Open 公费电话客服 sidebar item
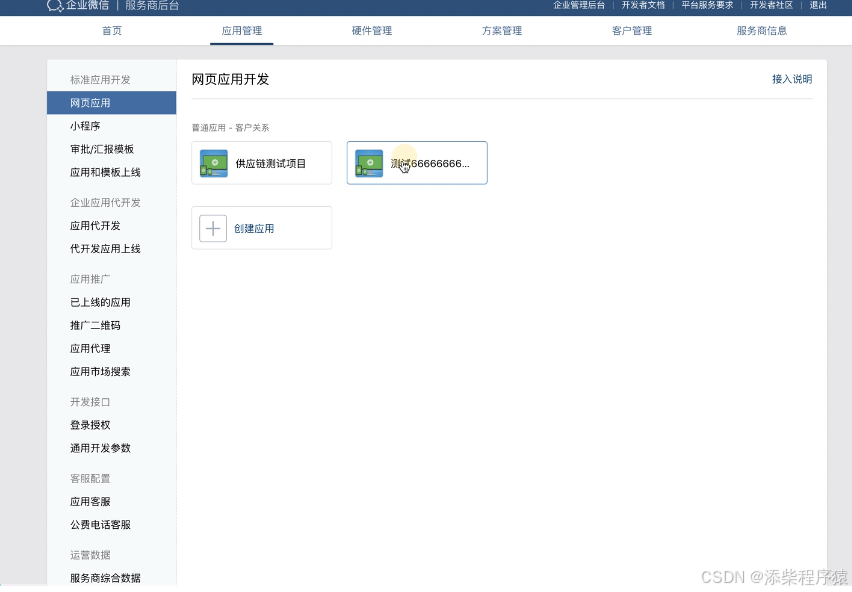Viewport: 852px width, 592px height. coord(101,525)
